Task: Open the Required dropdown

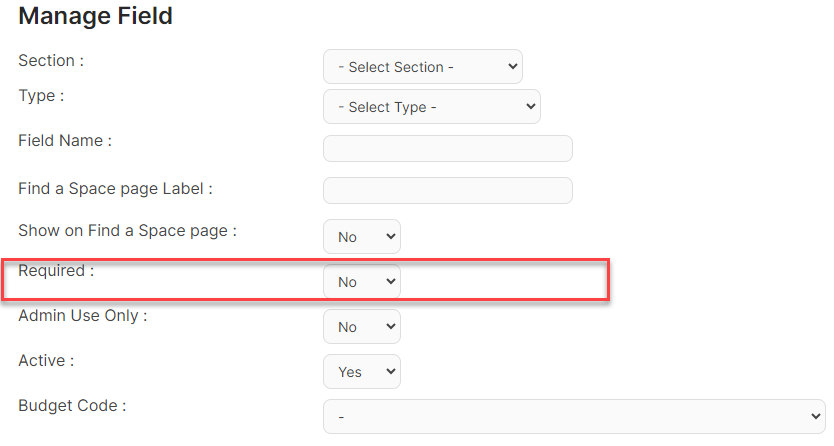Action: pyautogui.click(x=362, y=282)
